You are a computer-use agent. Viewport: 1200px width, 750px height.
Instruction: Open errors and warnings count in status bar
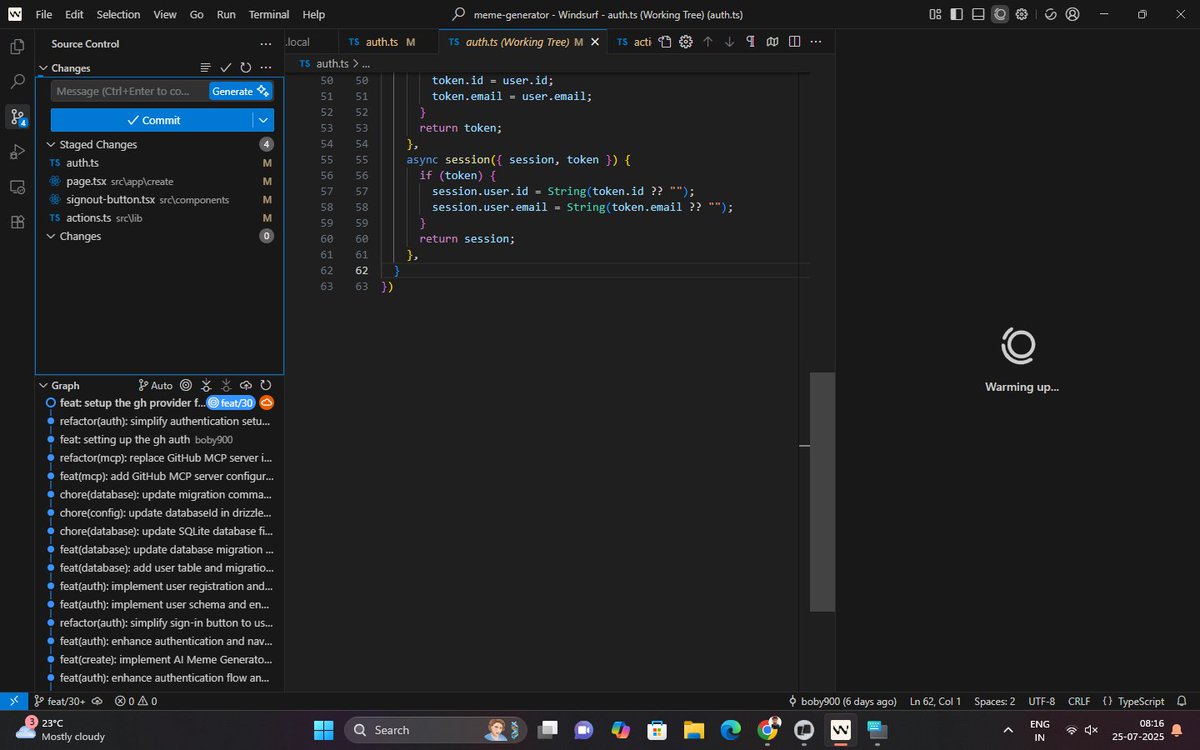click(135, 701)
